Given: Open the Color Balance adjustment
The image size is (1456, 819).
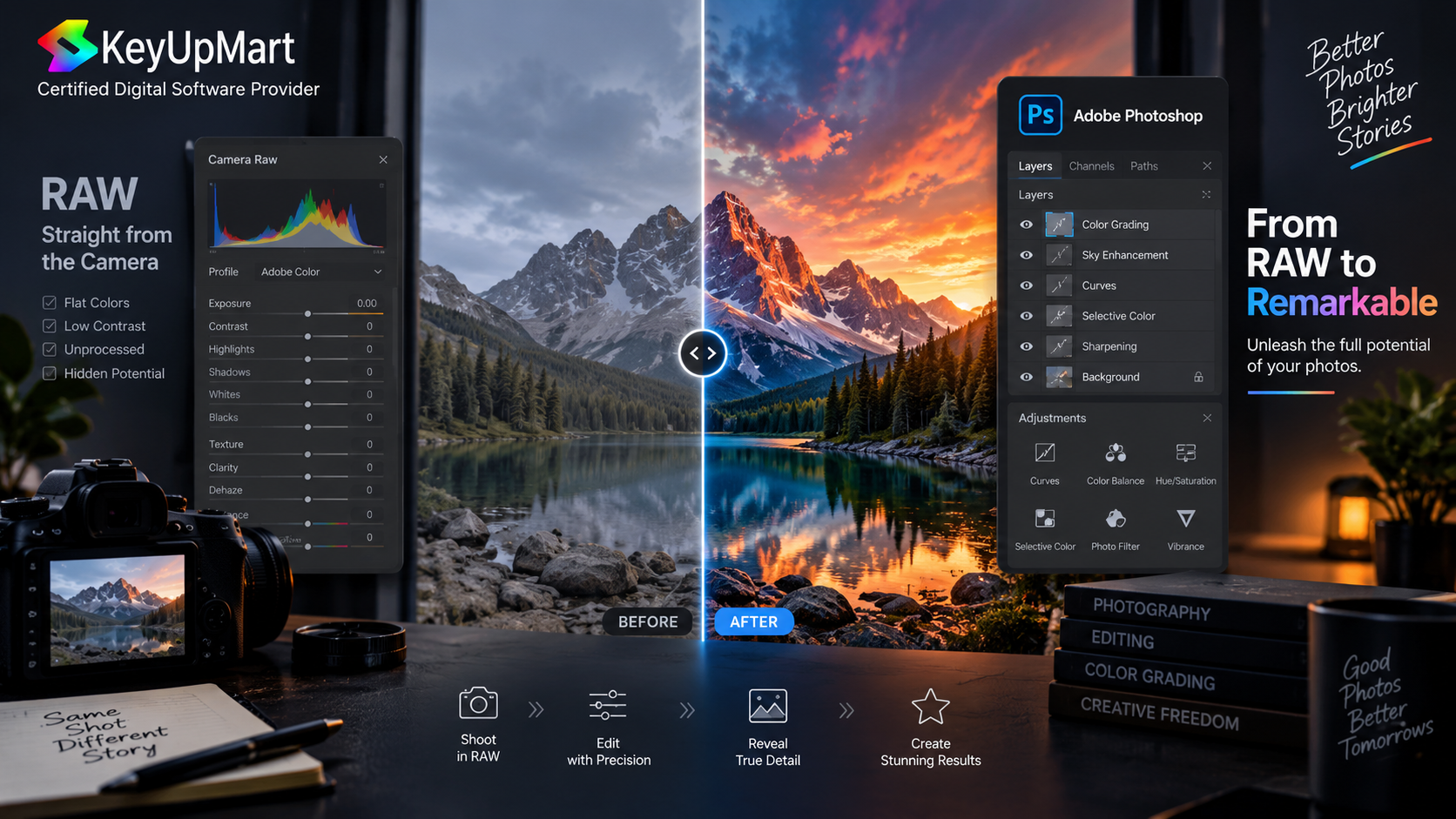Looking at the screenshot, I should [1116, 453].
